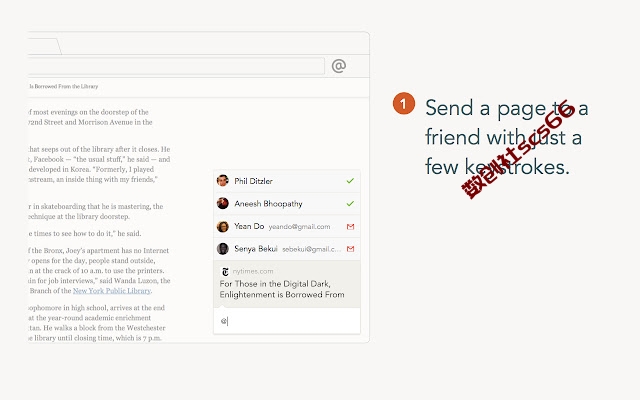Screen dimensions: 640x400
Task: Click sebekui@gmail.c... email text
Action: click(311, 249)
